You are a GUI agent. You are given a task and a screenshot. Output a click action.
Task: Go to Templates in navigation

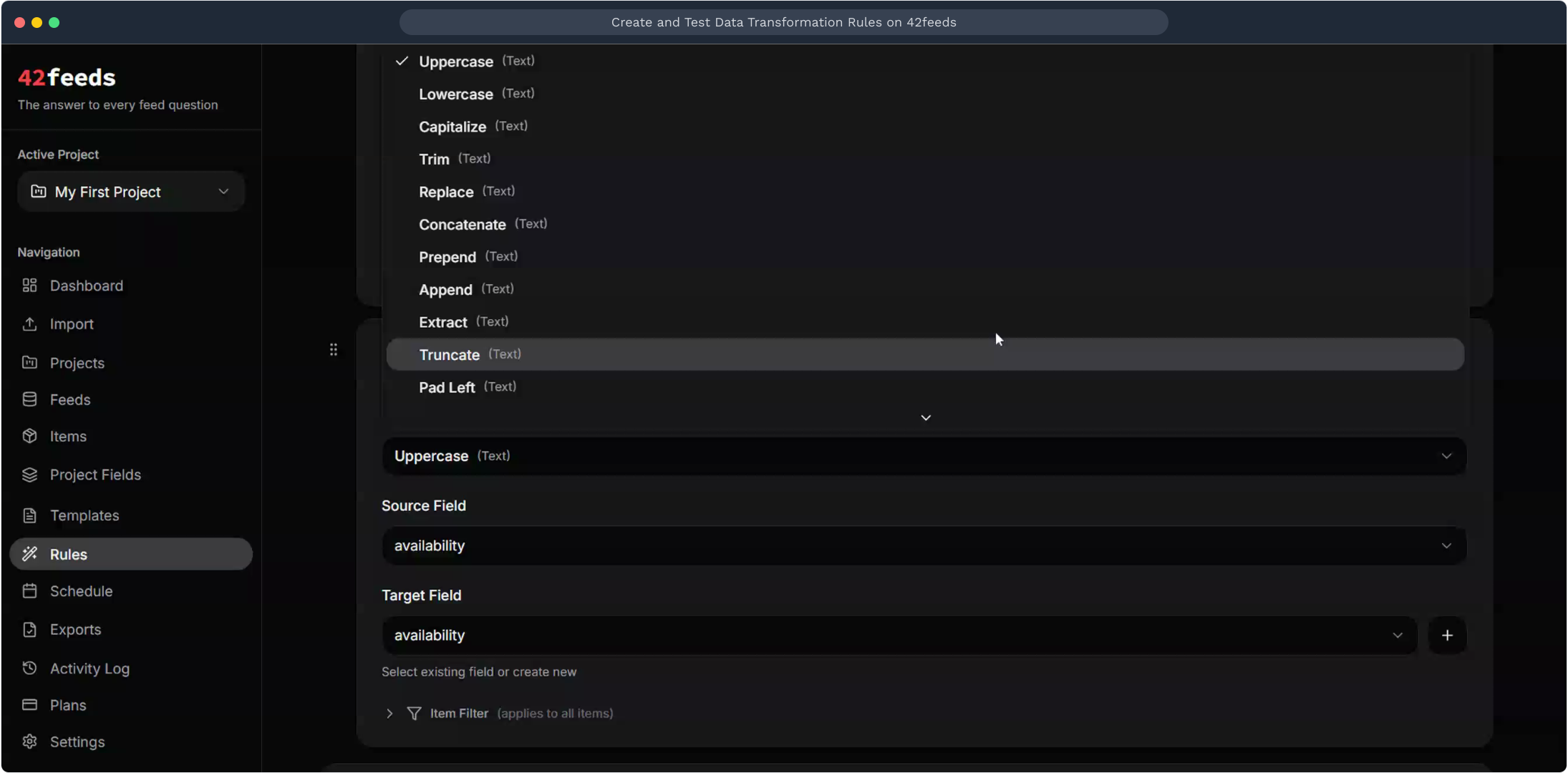click(x=84, y=515)
